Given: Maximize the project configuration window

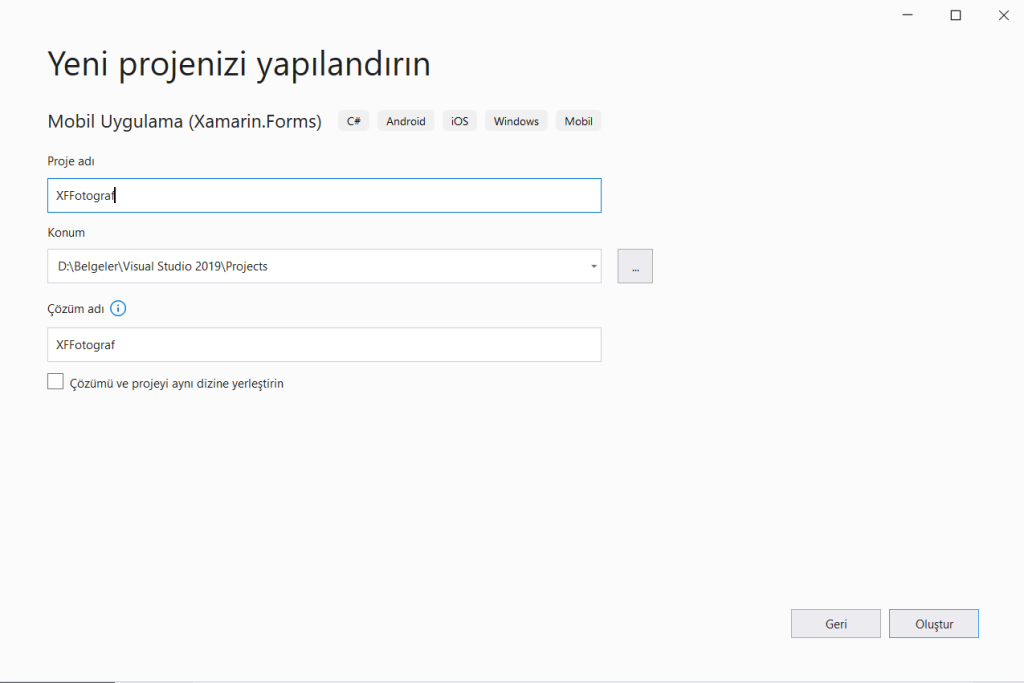Looking at the screenshot, I should click(955, 15).
